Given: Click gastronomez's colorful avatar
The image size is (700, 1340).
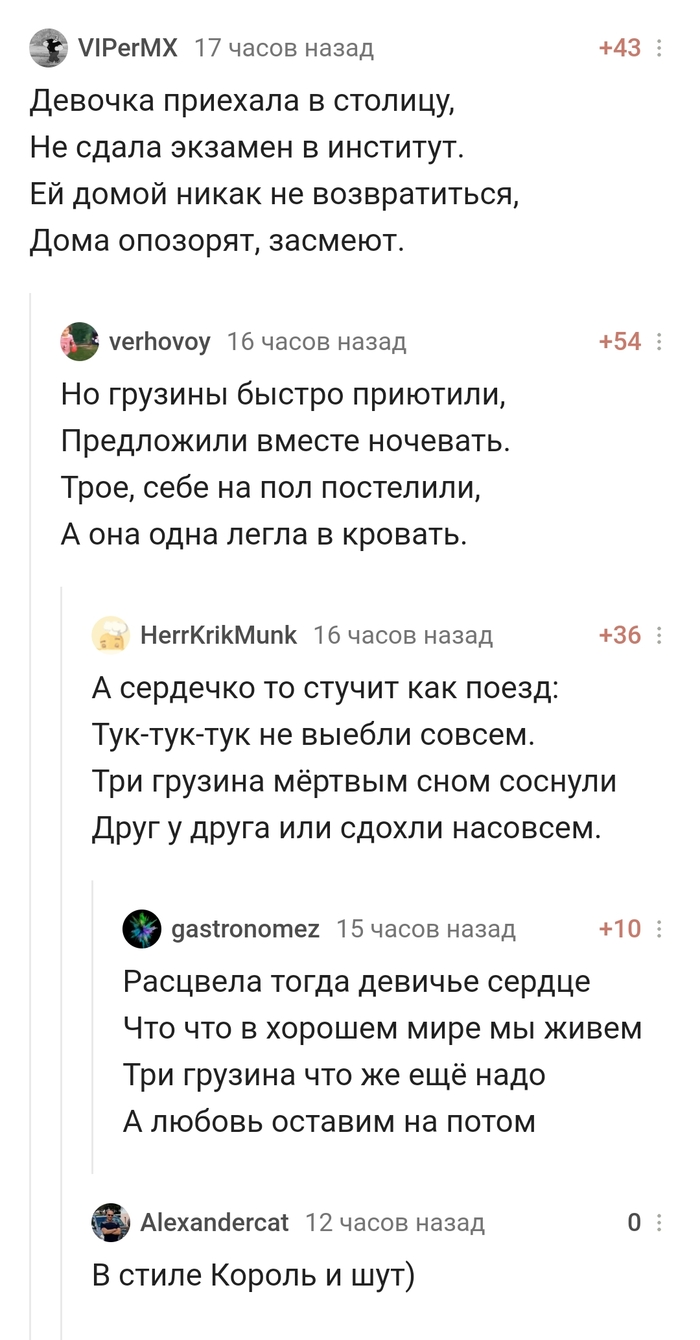Looking at the screenshot, I should click(142, 929).
